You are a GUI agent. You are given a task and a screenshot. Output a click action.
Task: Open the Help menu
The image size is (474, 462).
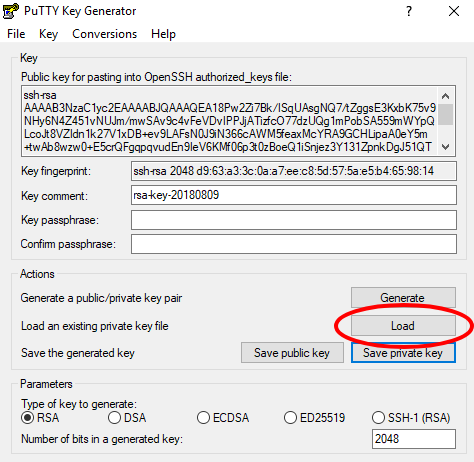click(x=163, y=34)
